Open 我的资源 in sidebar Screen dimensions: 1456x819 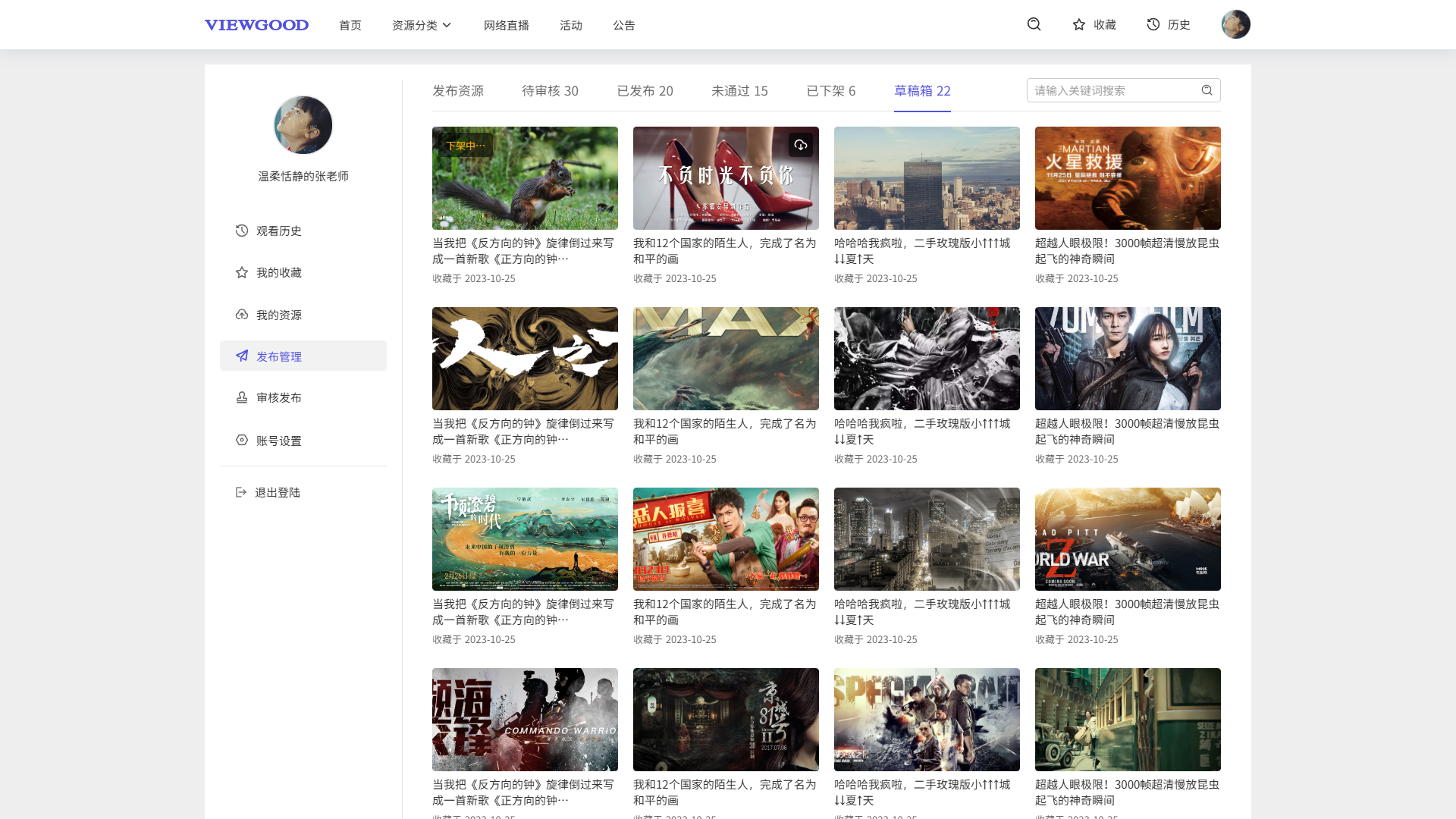303,315
